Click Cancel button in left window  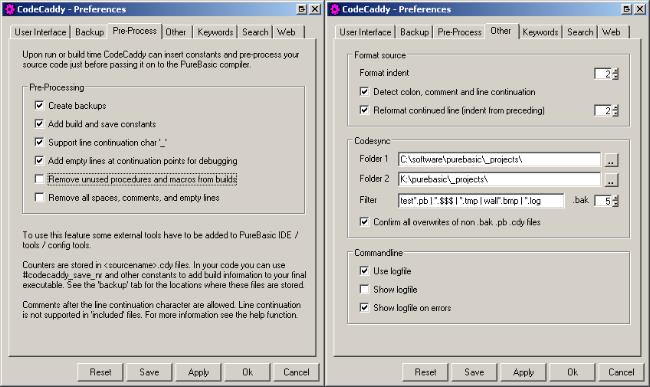tap(296, 372)
